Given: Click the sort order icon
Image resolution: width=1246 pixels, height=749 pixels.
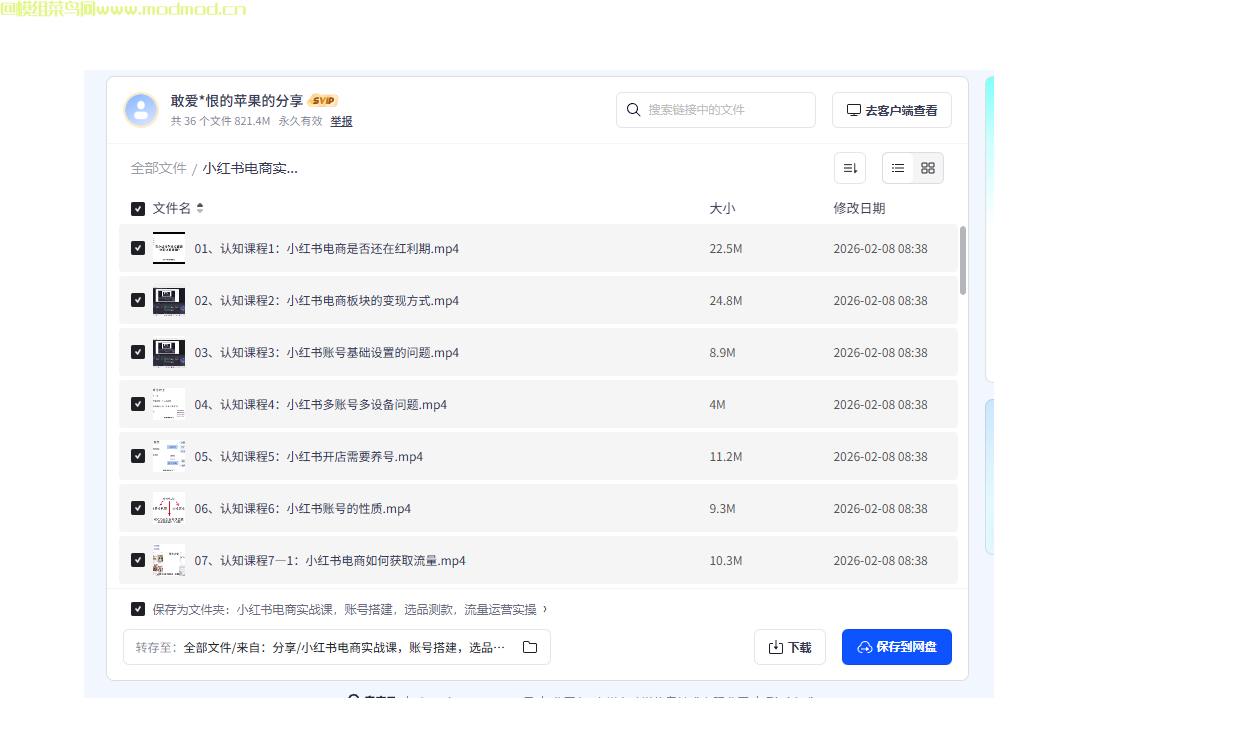Looking at the screenshot, I should coord(849,168).
